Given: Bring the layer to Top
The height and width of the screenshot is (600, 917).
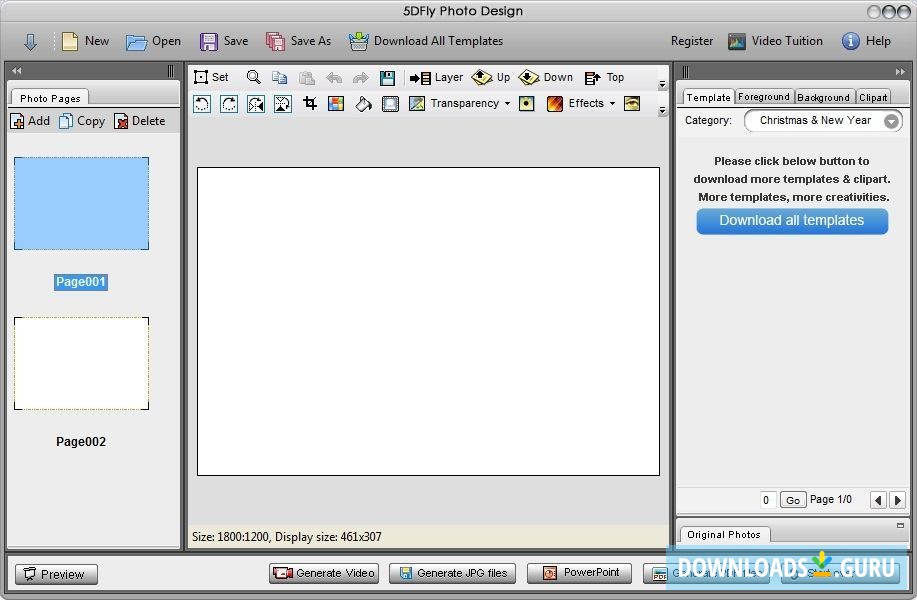Looking at the screenshot, I should (604, 77).
